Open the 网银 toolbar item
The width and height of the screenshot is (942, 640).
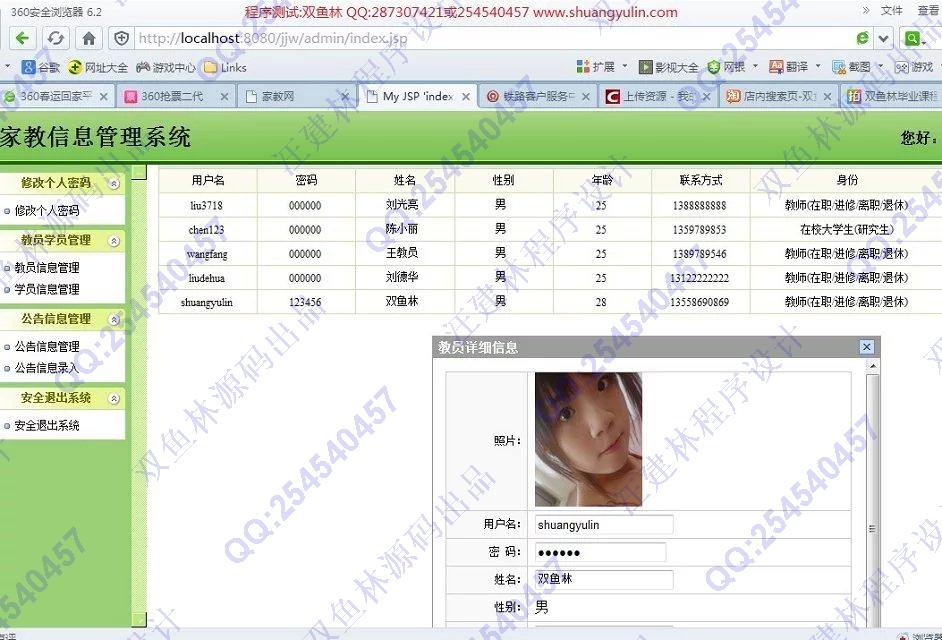pyautogui.click(x=726, y=67)
